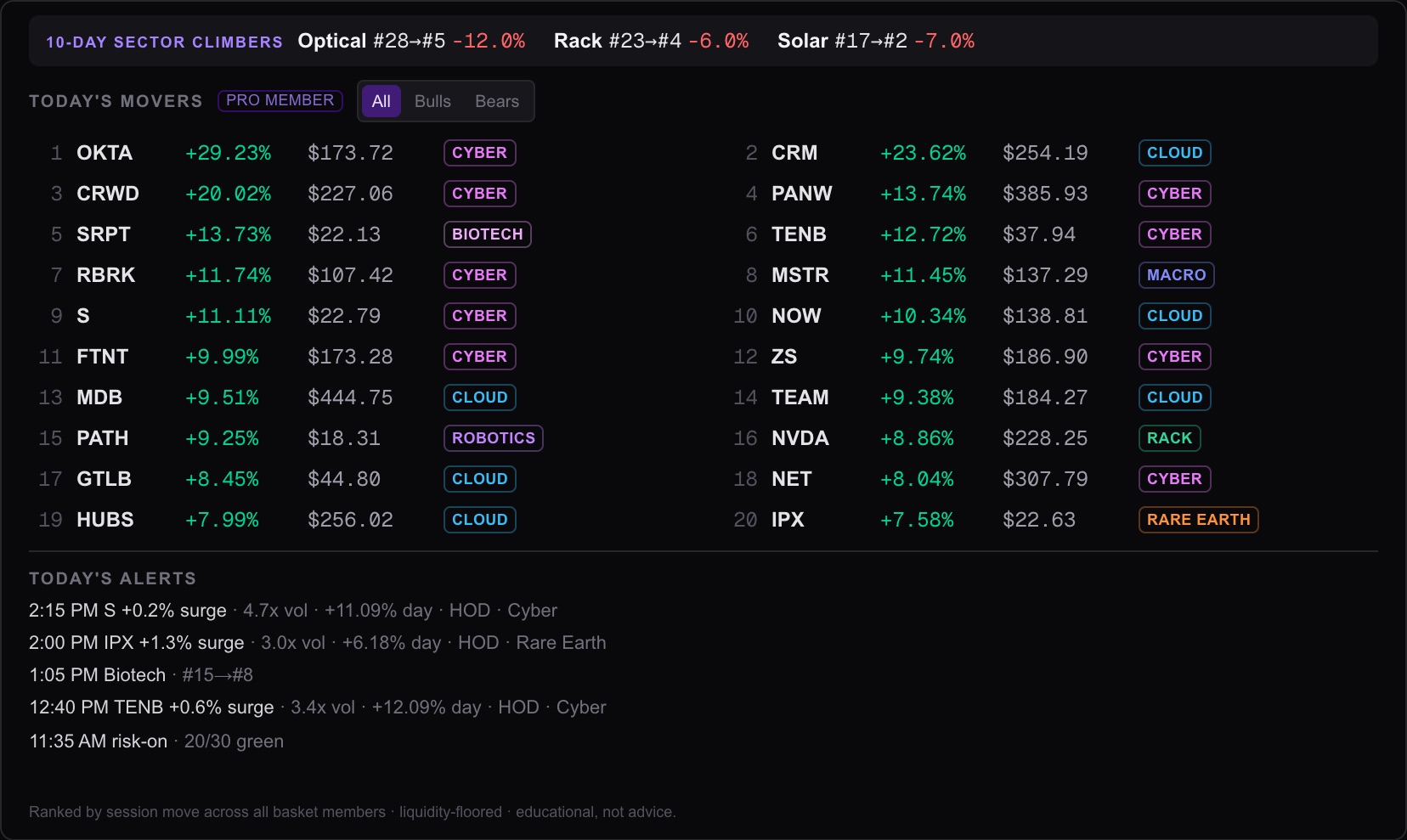Click the NOW ticker symbol

pos(796,316)
